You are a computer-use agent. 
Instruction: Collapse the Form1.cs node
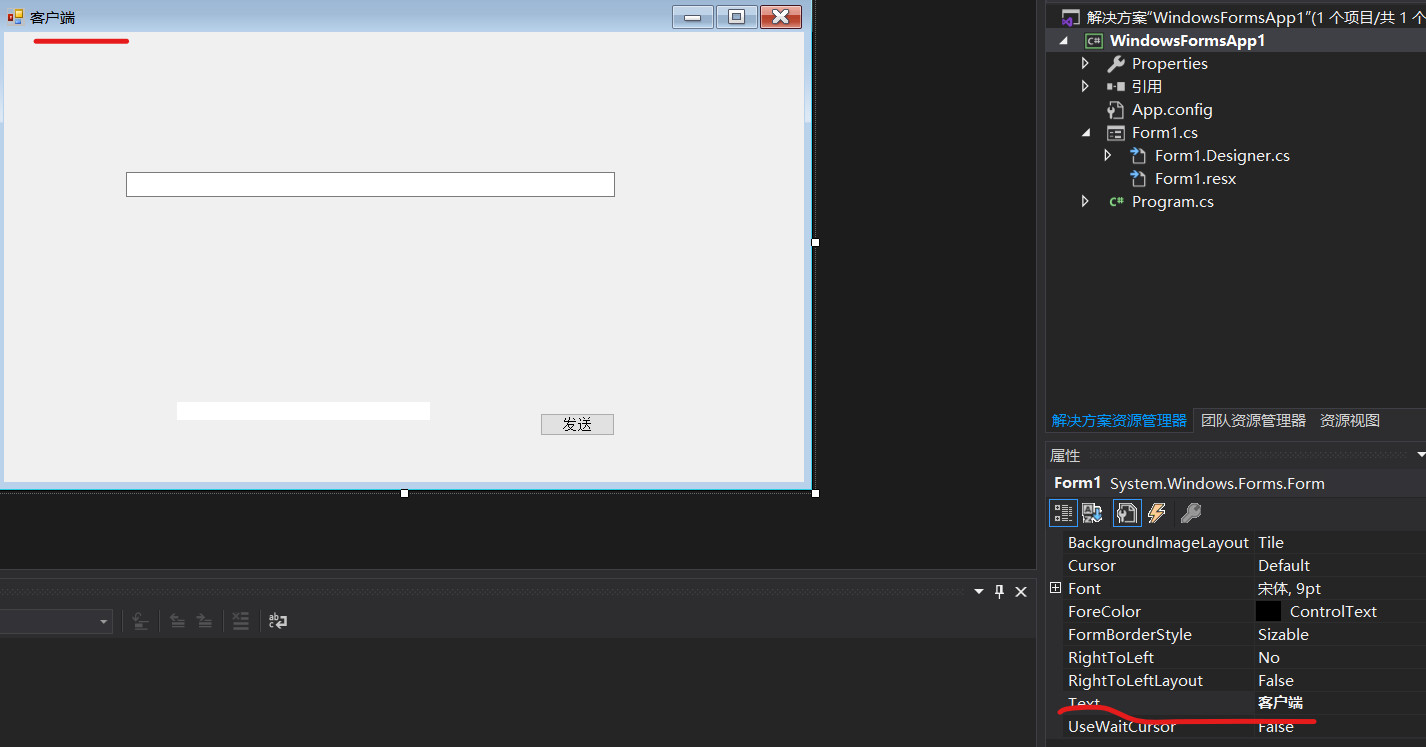(1086, 132)
